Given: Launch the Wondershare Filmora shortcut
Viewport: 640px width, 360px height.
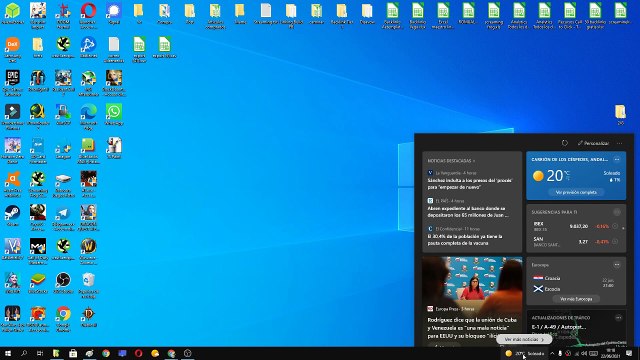Looking at the screenshot, I should pos(13,117).
